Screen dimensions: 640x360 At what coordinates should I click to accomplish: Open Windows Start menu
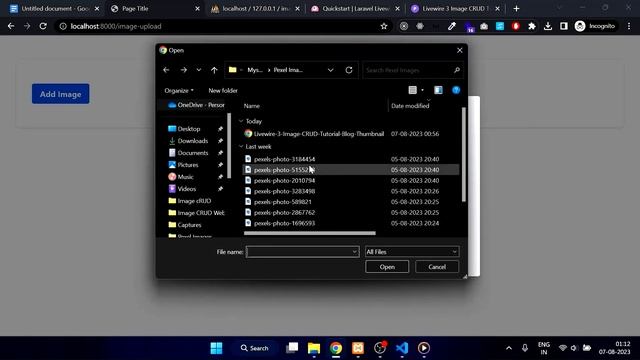[x=216, y=348]
